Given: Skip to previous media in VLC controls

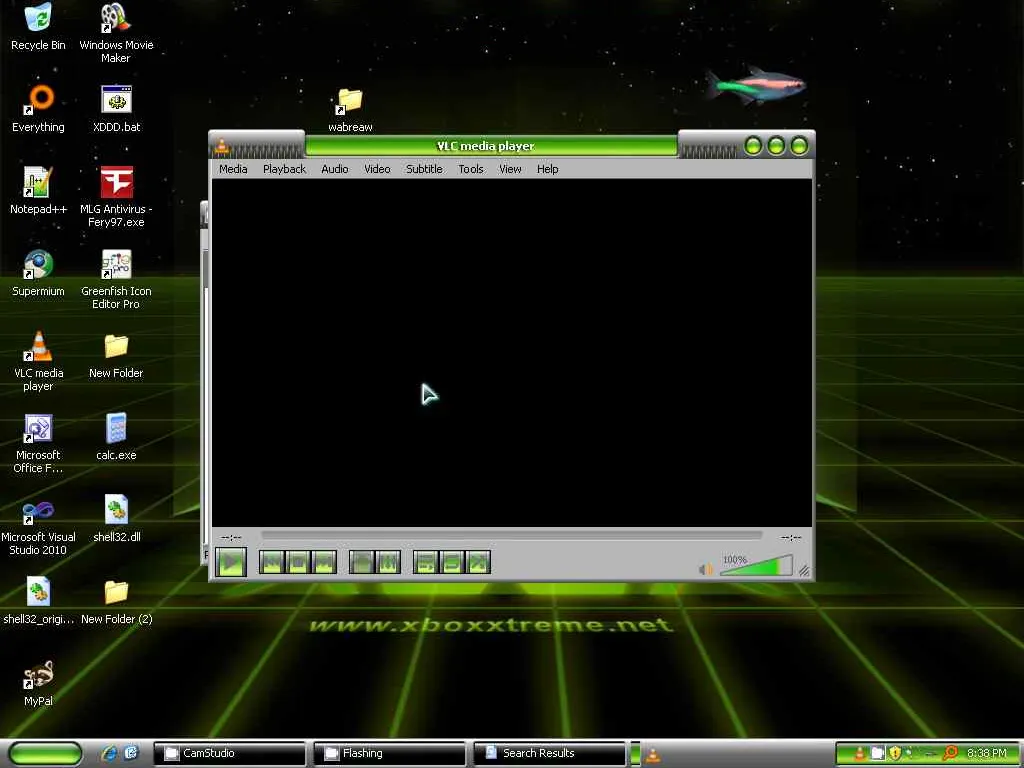Looking at the screenshot, I should 272,562.
